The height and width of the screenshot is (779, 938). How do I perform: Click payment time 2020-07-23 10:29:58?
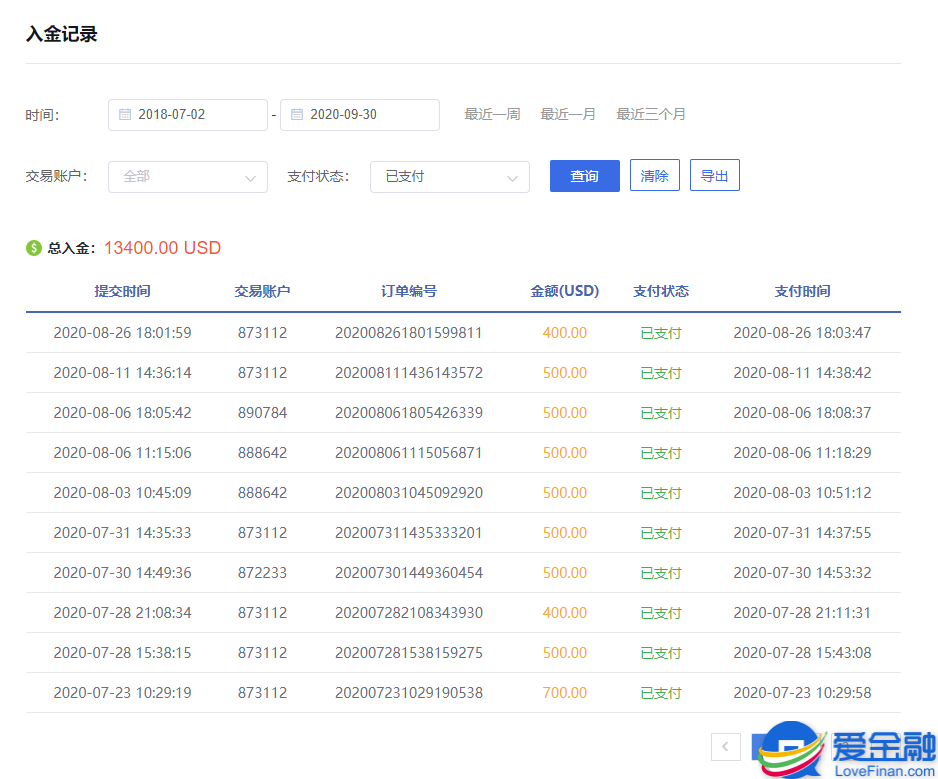click(x=802, y=693)
